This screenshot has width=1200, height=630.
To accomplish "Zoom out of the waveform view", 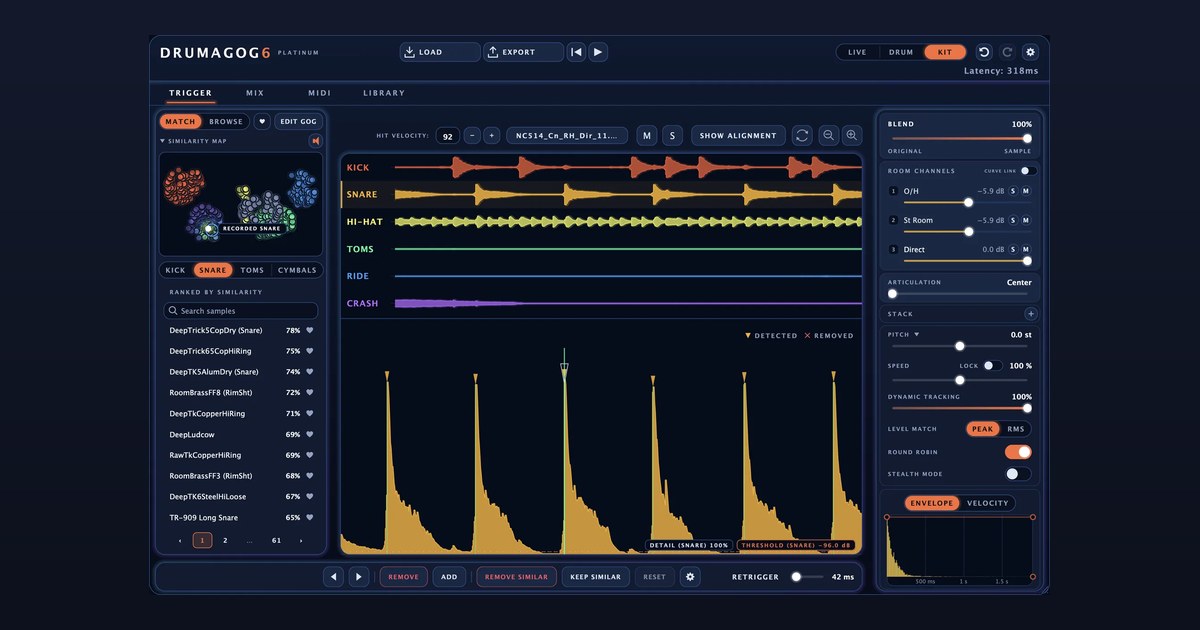I will point(829,135).
